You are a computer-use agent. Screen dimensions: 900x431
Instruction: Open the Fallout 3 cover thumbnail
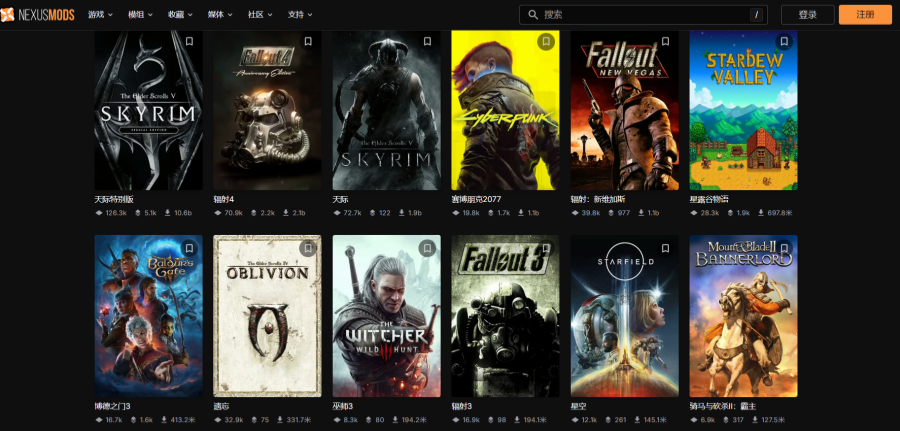(x=505, y=315)
